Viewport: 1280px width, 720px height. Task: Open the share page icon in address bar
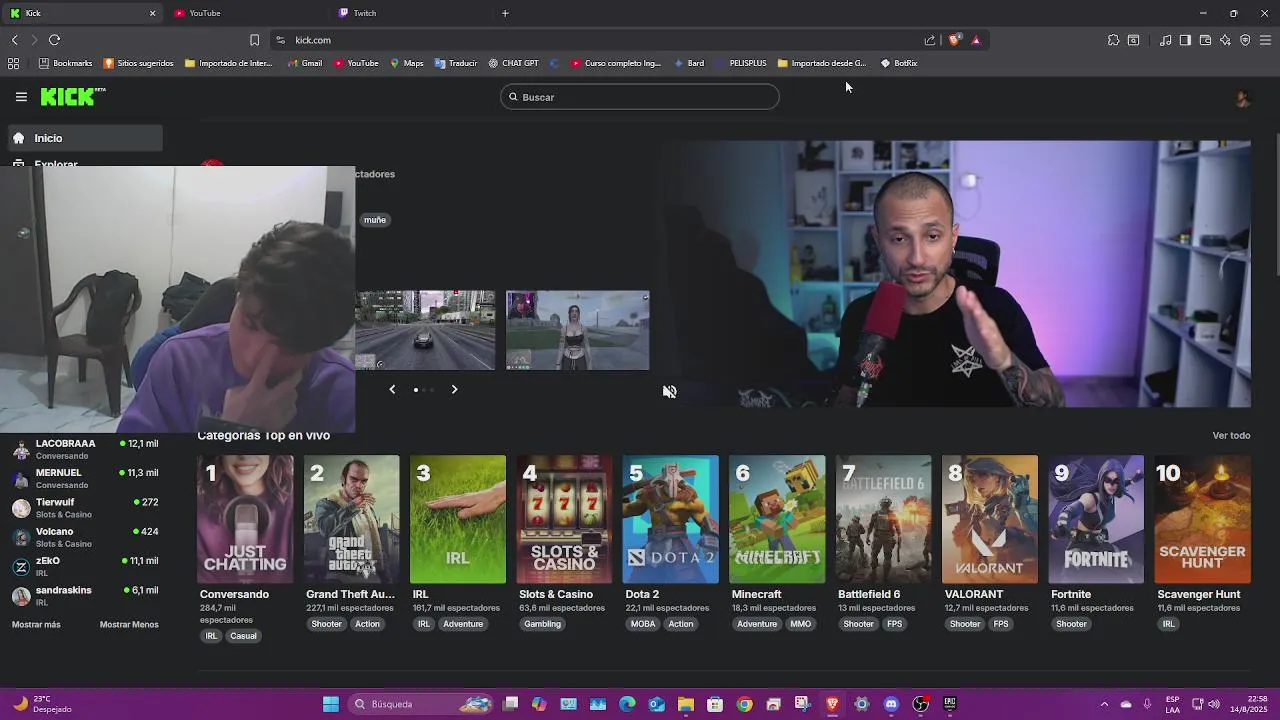pyautogui.click(x=930, y=40)
